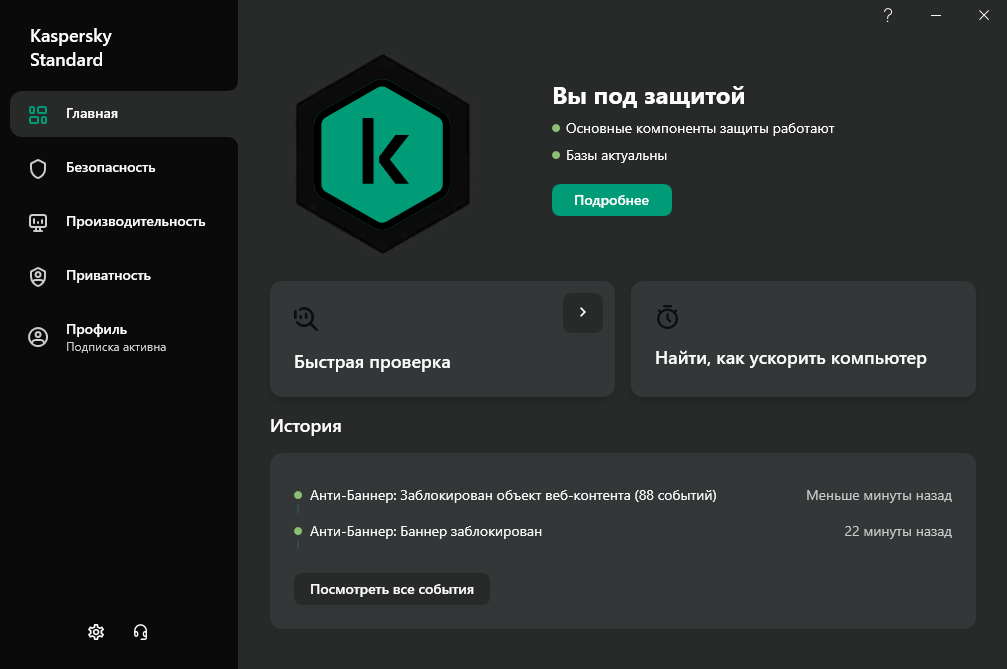
Task: Click the 22 минуты назад timestamp
Action: click(x=898, y=532)
